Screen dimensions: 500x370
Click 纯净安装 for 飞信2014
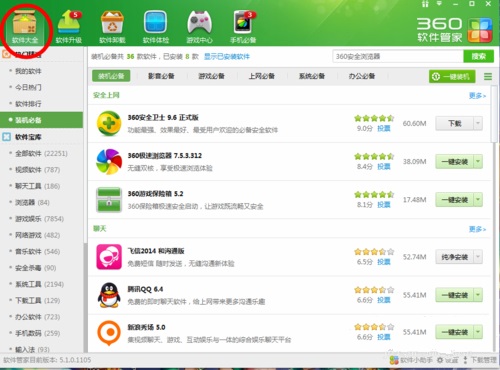[455, 257]
